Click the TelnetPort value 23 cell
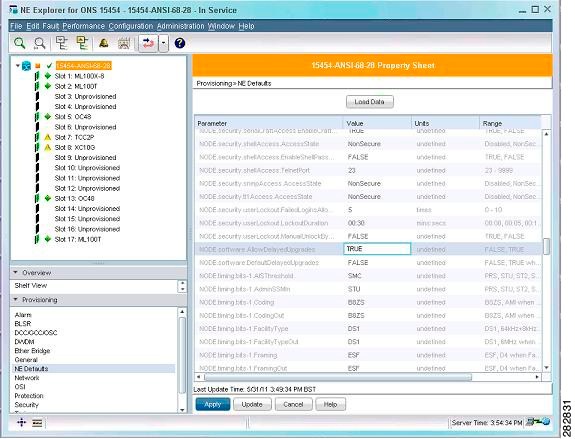This screenshot has height=439, width=575. (x=377, y=171)
